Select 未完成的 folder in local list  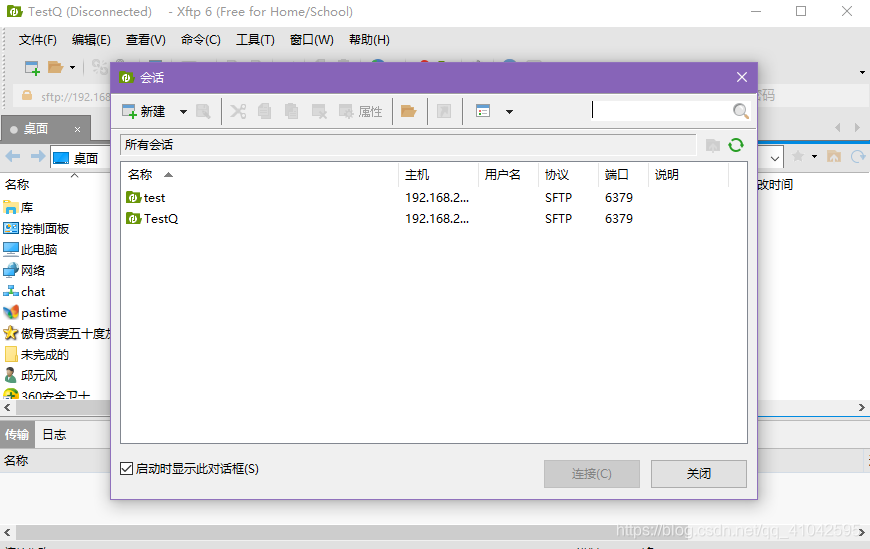coord(37,355)
